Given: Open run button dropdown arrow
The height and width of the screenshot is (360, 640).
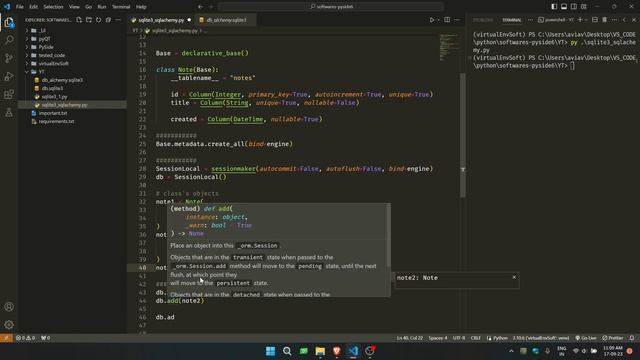Looking at the screenshot, I should (438, 20).
